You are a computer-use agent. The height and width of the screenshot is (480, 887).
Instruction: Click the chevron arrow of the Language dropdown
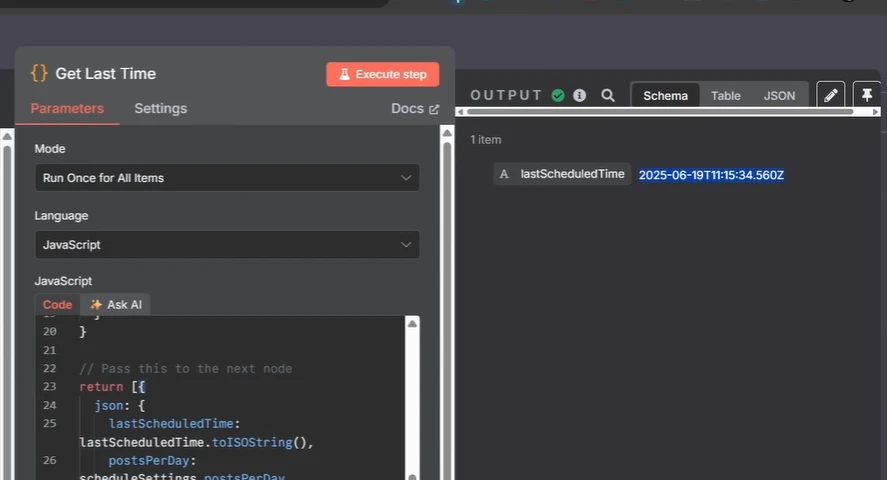(406, 245)
